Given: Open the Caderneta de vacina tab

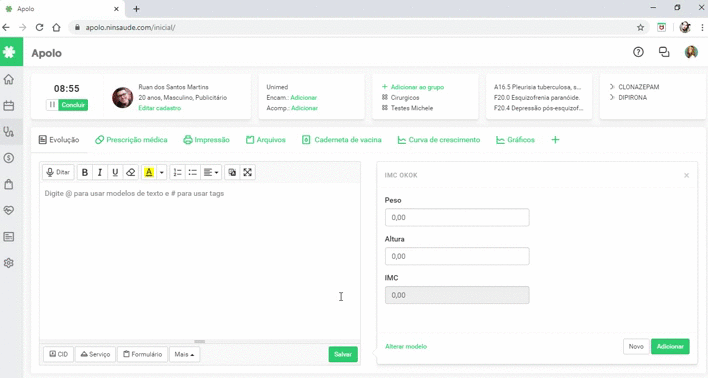Looking at the screenshot, I should coord(341,140).
